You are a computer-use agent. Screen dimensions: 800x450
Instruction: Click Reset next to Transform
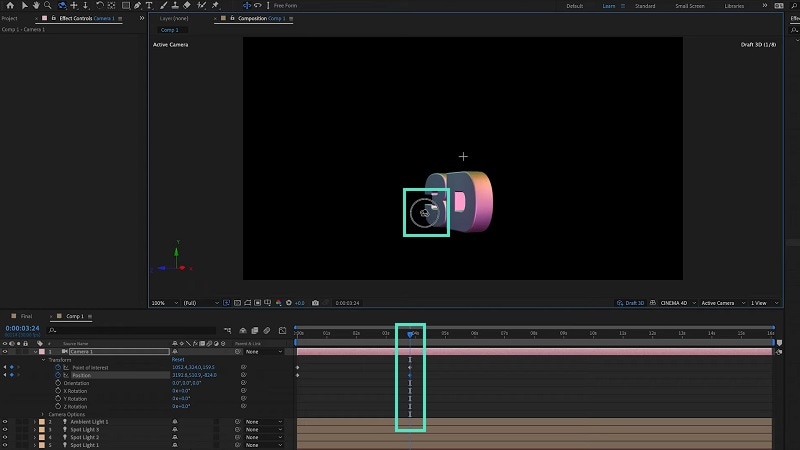coord(178,360)
